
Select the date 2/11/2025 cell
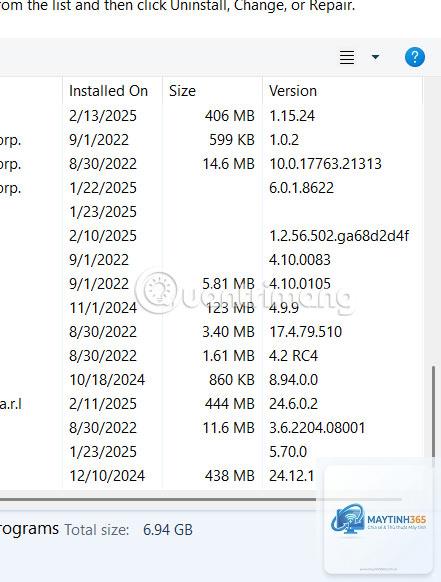coord(103,404)
